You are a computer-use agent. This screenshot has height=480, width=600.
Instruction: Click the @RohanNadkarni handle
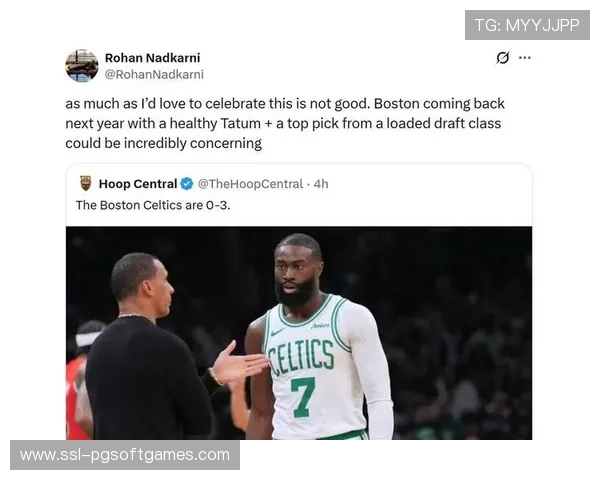[154, 74]
